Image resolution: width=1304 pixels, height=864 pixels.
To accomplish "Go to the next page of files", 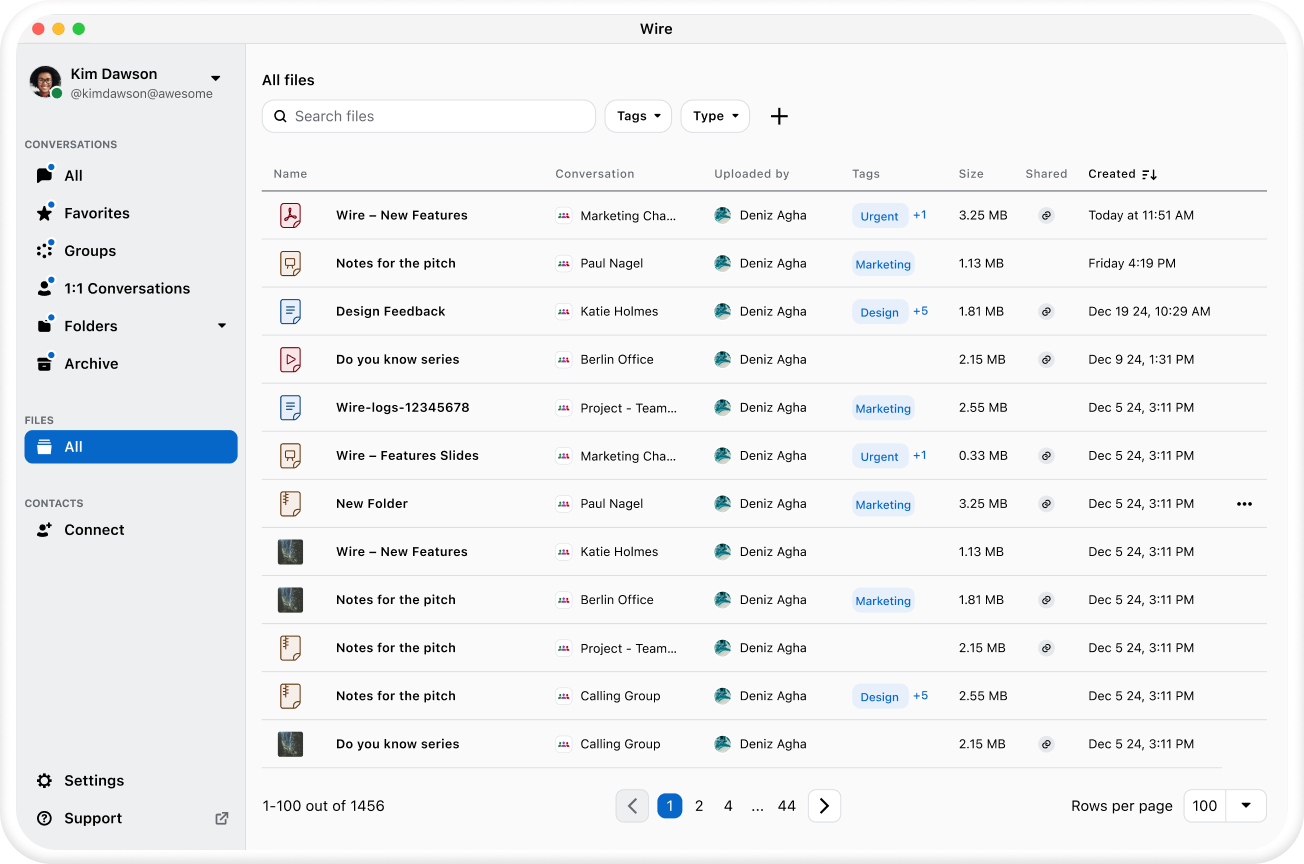I will coord(824,806).
